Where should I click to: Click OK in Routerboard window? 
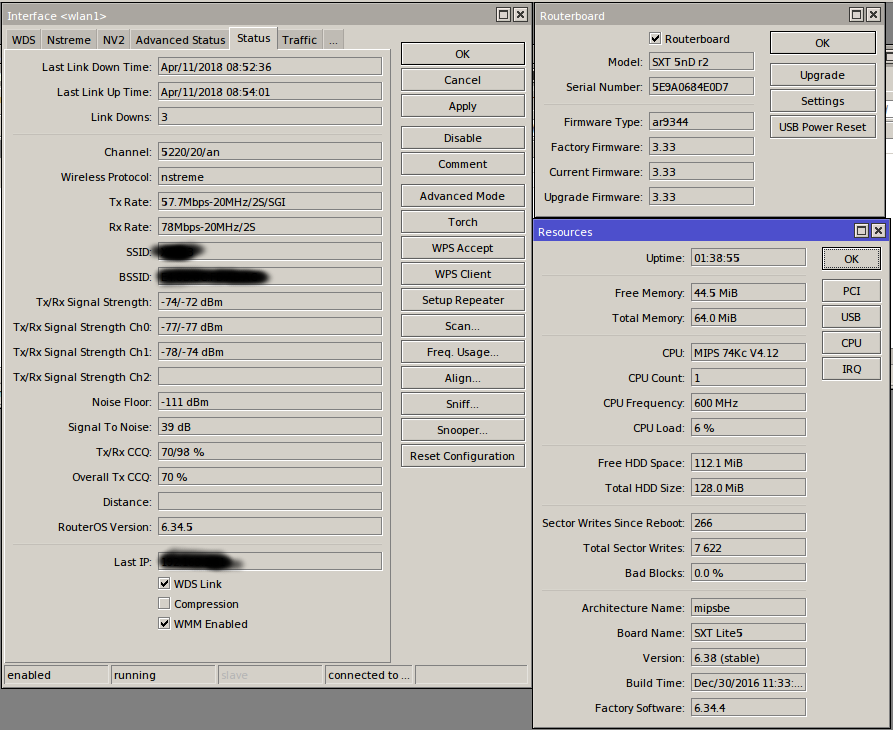[x=822, y=43]
